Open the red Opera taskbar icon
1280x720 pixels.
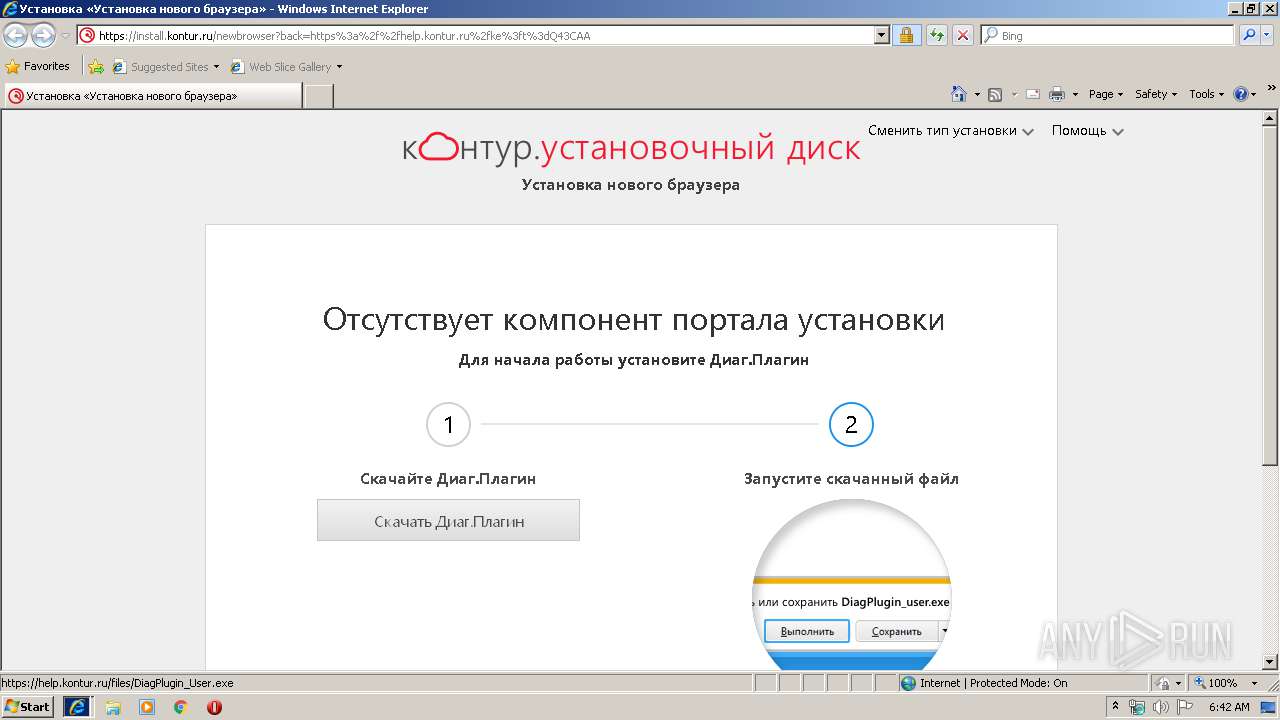pos(214,707)
